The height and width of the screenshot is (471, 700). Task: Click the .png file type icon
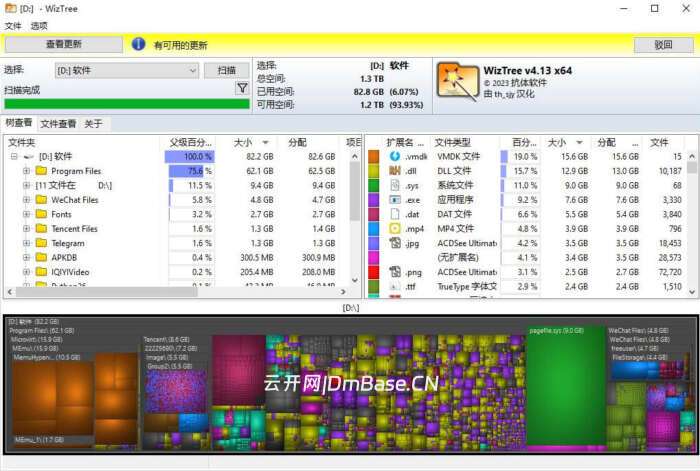[x=395, y=272]
